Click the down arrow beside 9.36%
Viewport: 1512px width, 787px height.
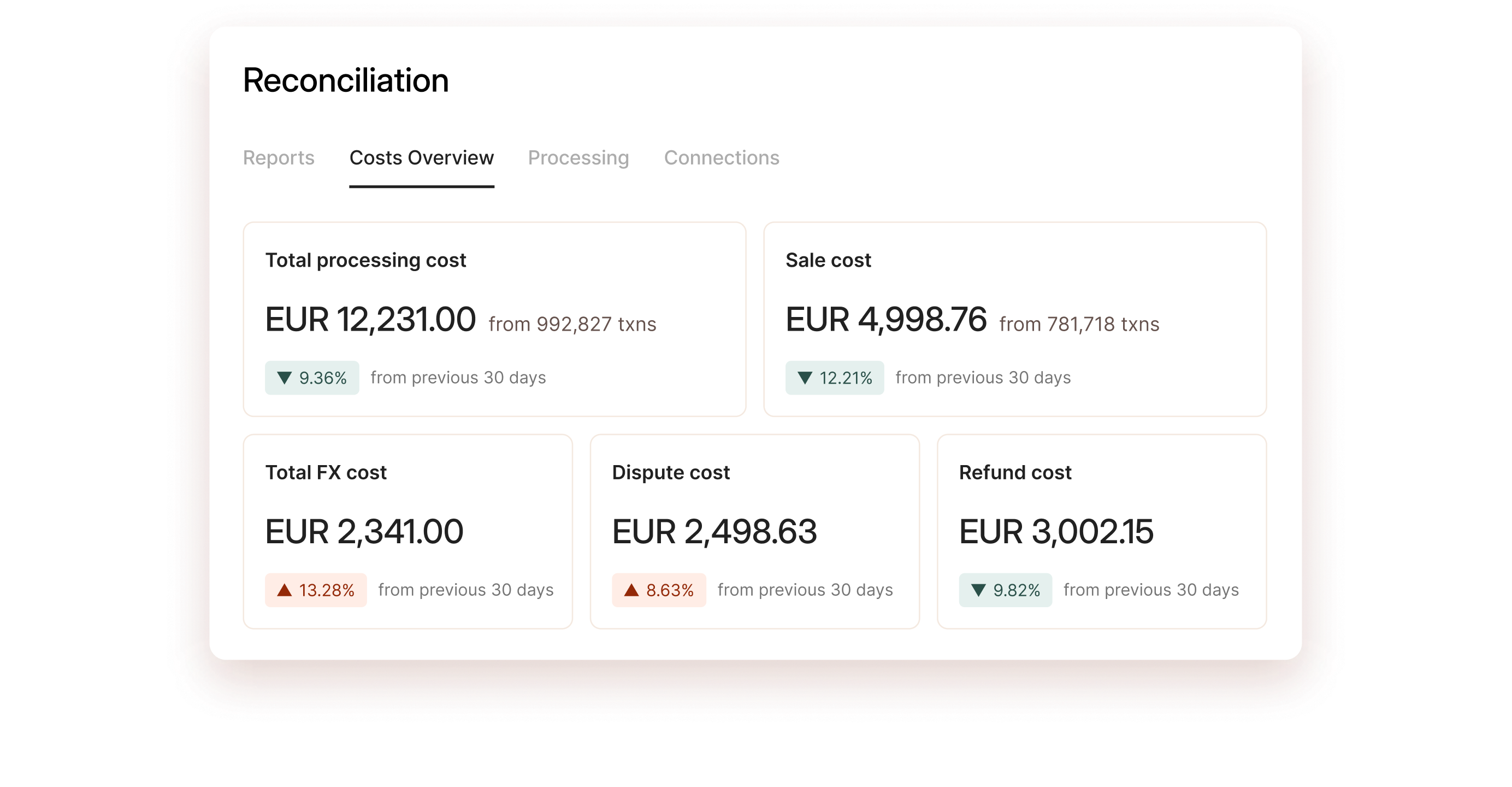pos(284,378)
